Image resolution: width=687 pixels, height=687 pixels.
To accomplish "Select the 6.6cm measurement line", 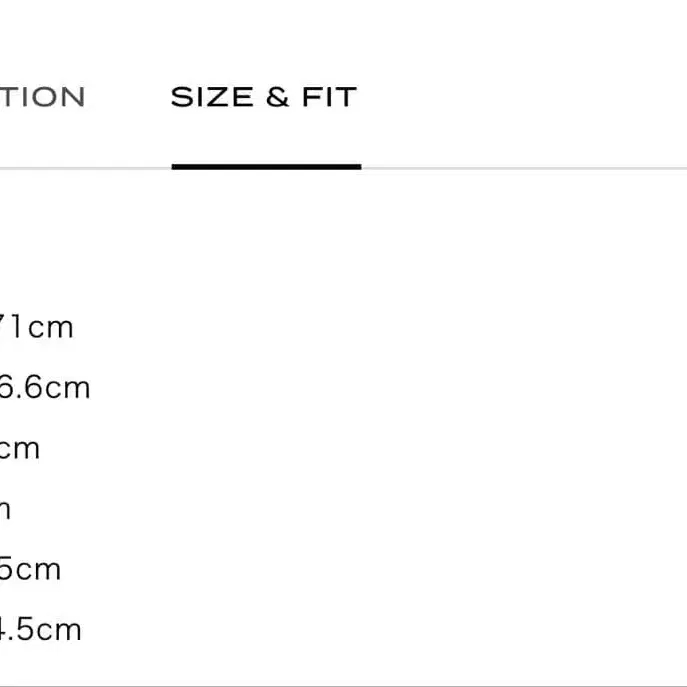I will (x=44, y=388).
